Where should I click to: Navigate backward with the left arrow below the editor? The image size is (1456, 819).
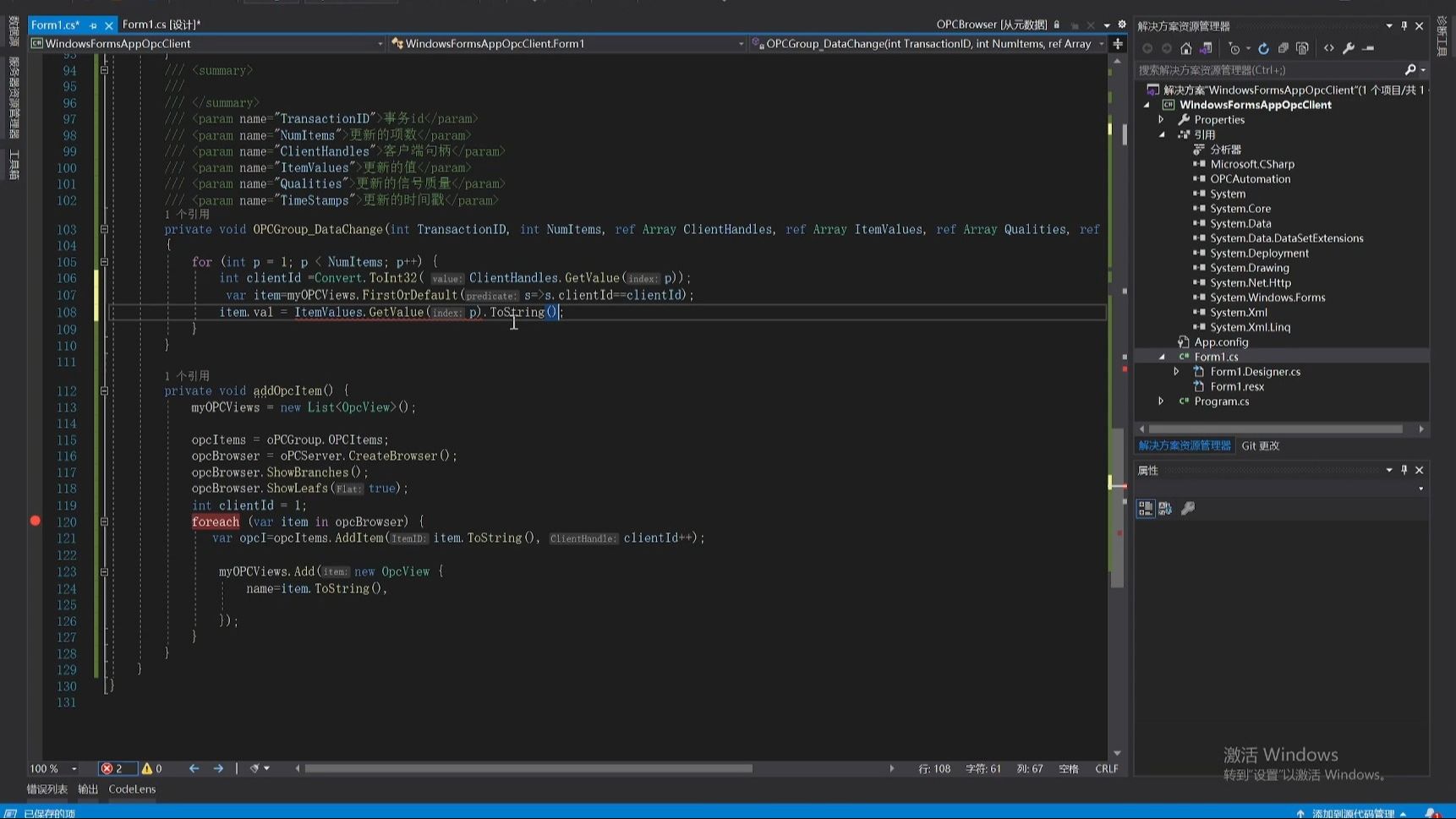coord(194,768)
